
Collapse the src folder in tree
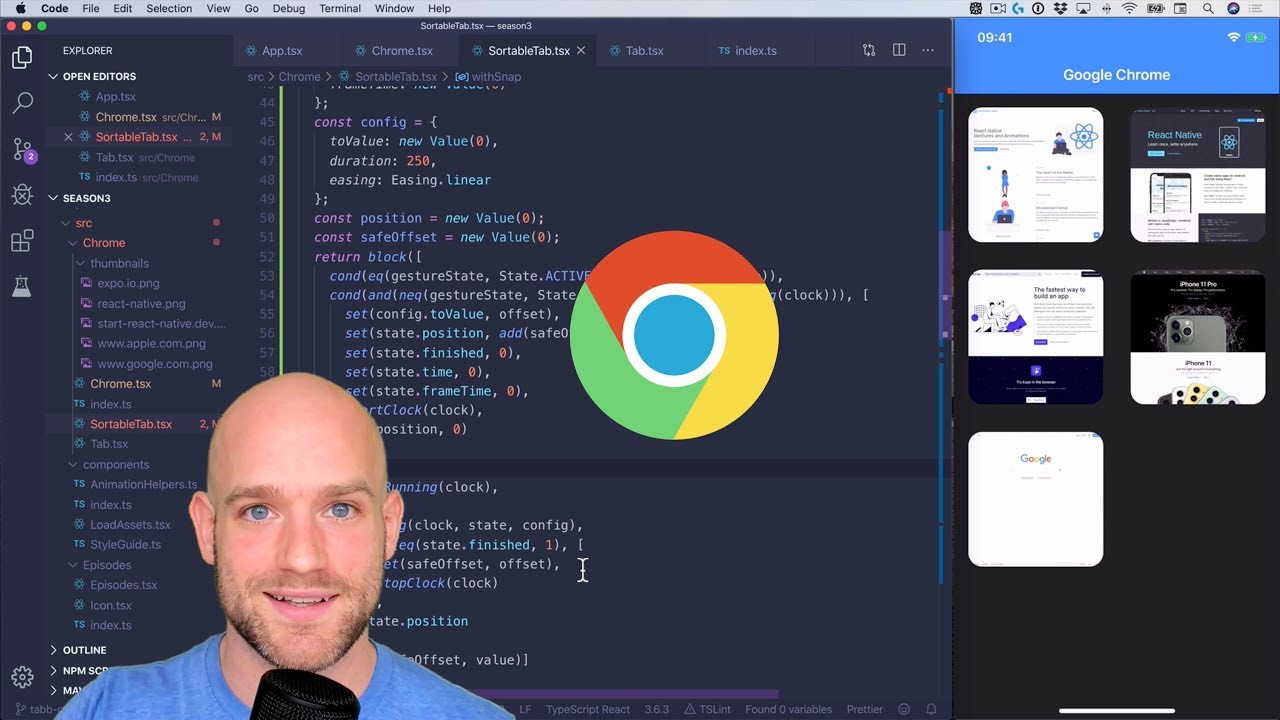coord(140,223)
